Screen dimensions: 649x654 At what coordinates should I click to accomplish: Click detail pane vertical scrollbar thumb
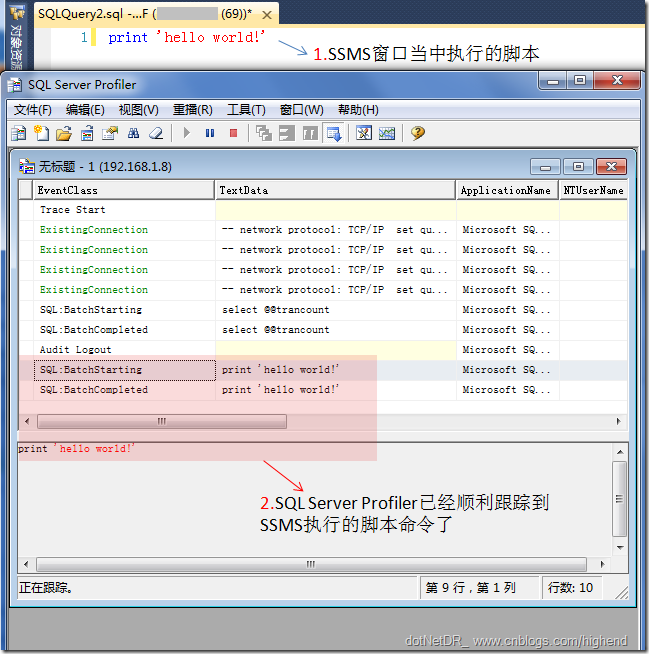point(620,499)
